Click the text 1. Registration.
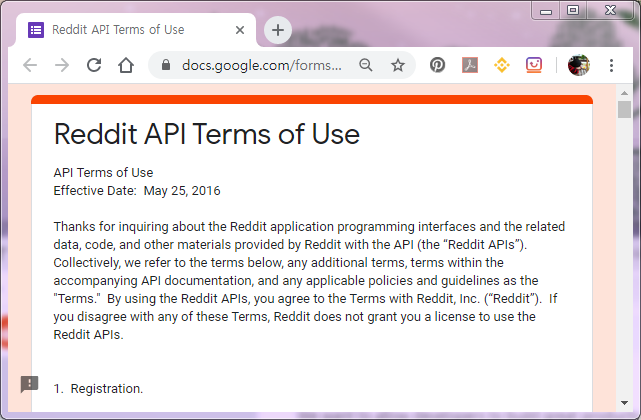The height and width of the screenshot is (420, 641). click(x=98, y=389)
